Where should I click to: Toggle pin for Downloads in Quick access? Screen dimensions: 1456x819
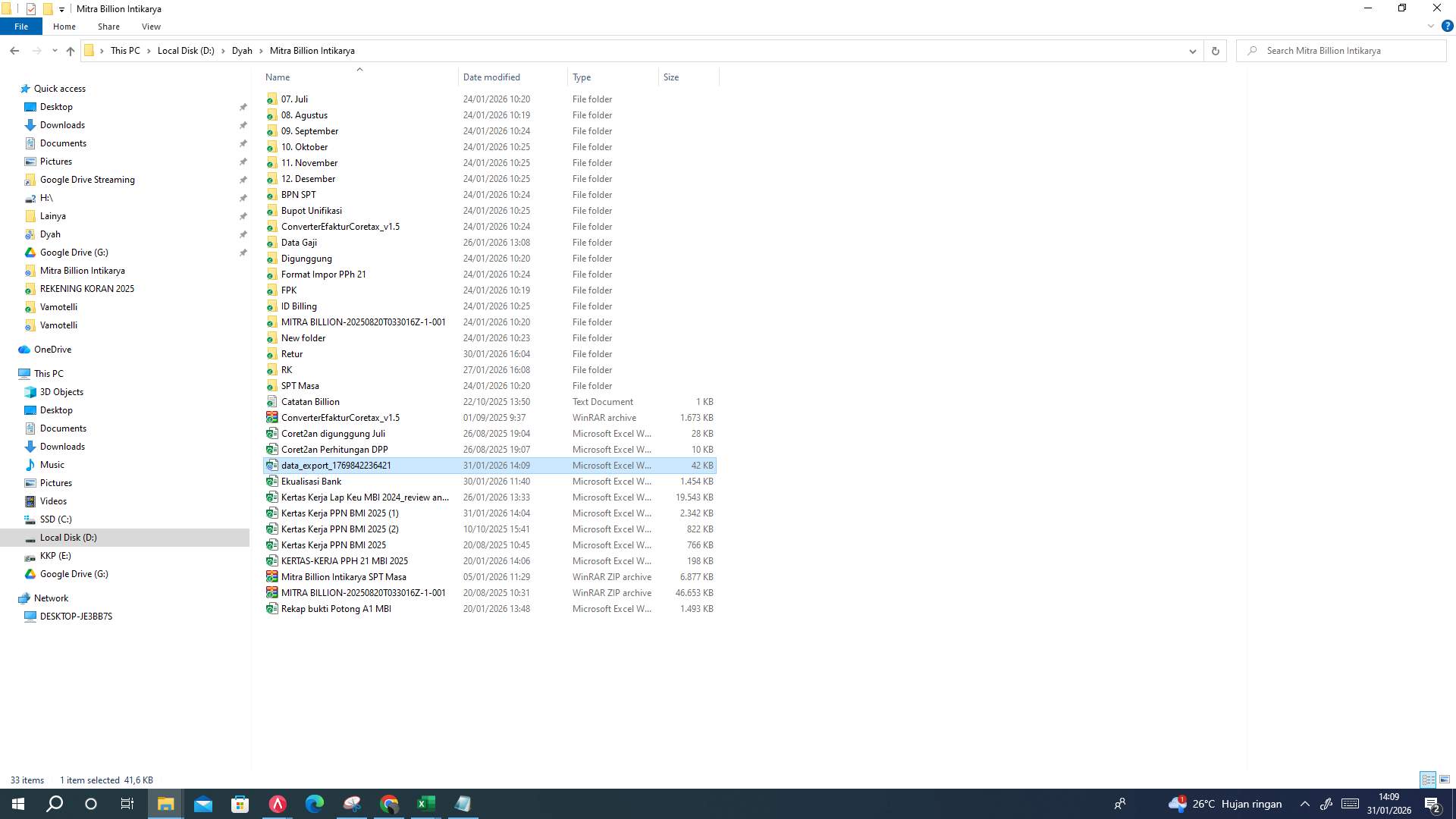pyautogui.click(x=243, y=125)
